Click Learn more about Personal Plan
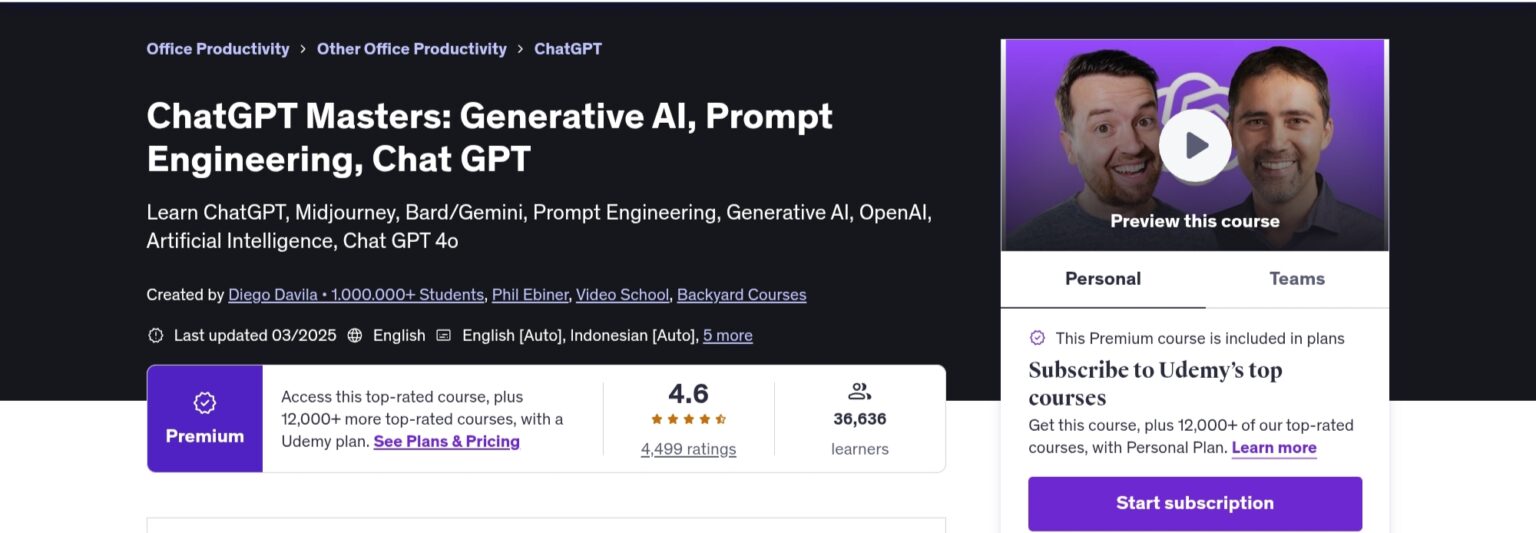The height and width of the screenshot is (533, 1536). tap(1274, 448)
